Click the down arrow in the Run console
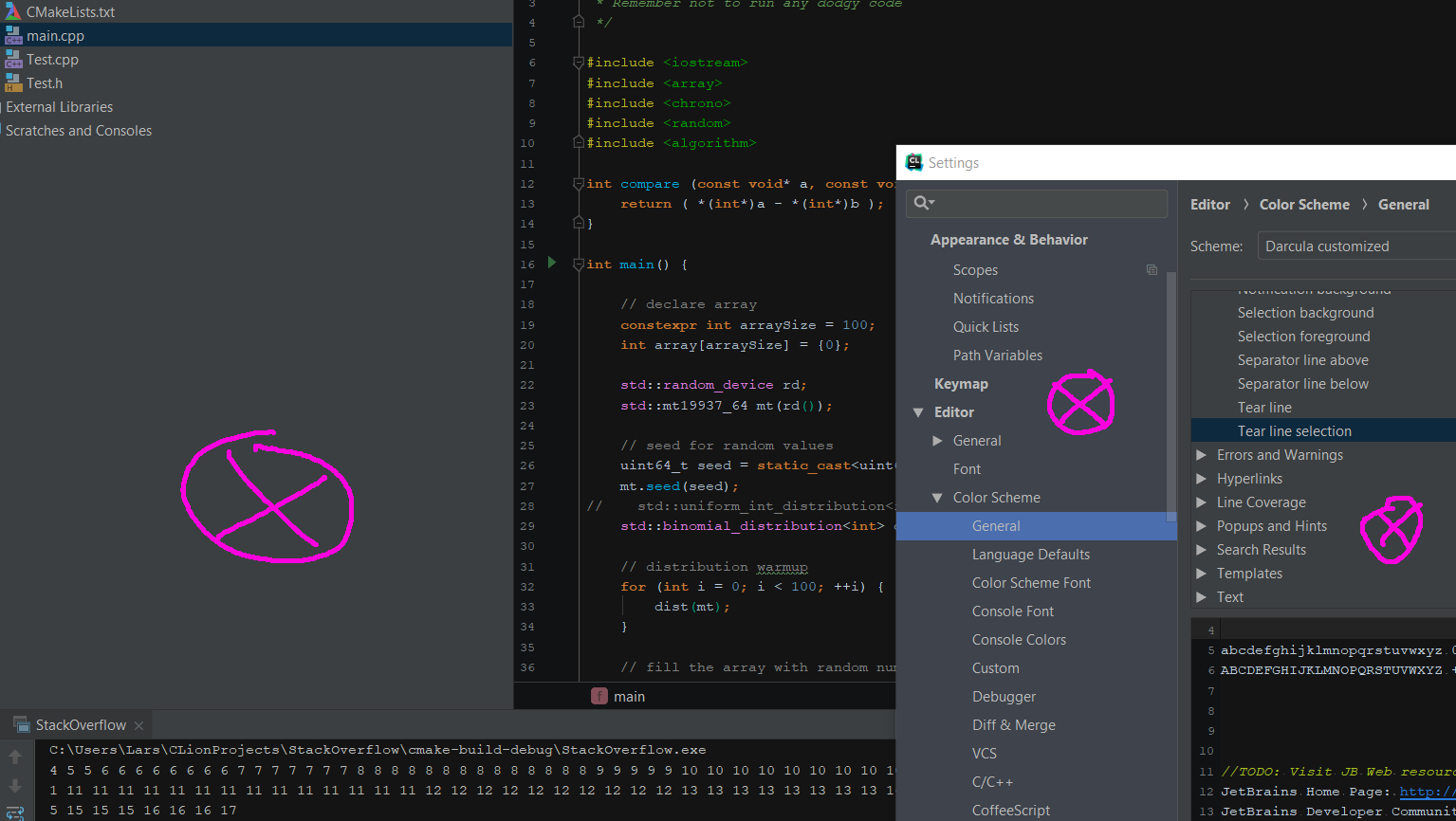1456x821 pixels. point(15,786)
